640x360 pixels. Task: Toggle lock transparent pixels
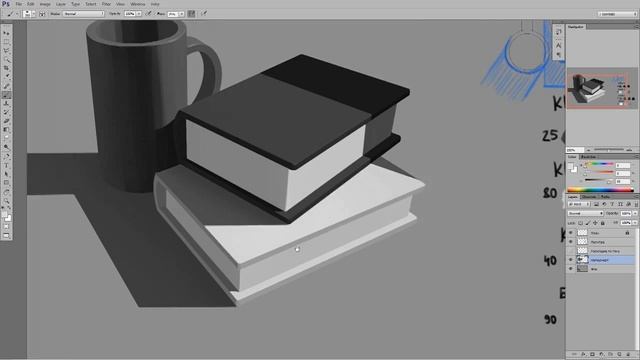tap(580, 223)
